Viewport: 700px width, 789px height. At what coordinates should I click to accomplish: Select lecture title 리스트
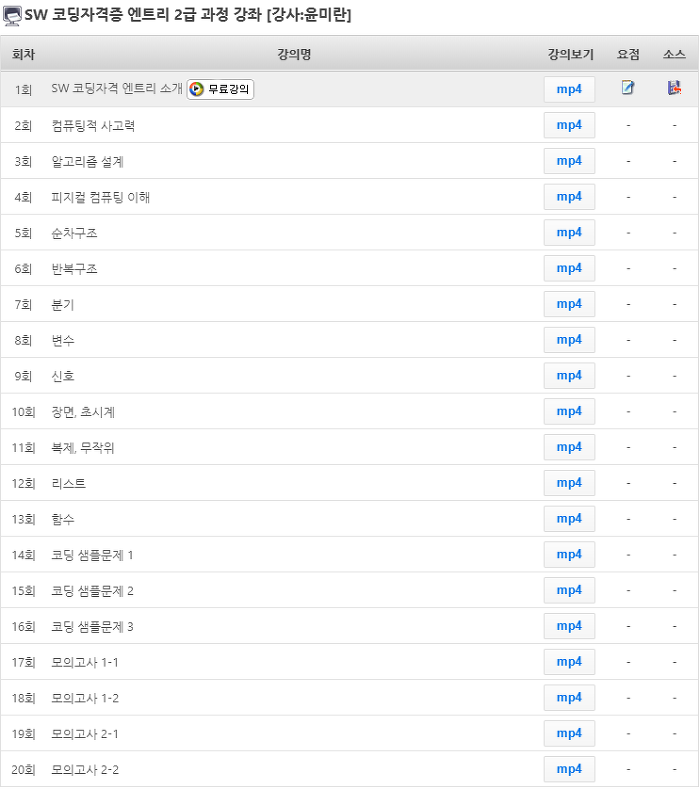[x=68, y=484]
